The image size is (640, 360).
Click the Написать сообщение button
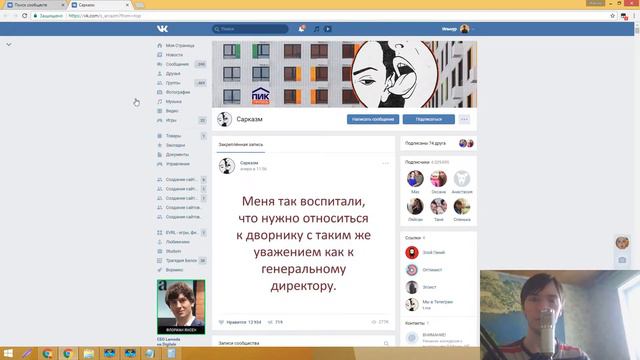click(x=373, y=119)
